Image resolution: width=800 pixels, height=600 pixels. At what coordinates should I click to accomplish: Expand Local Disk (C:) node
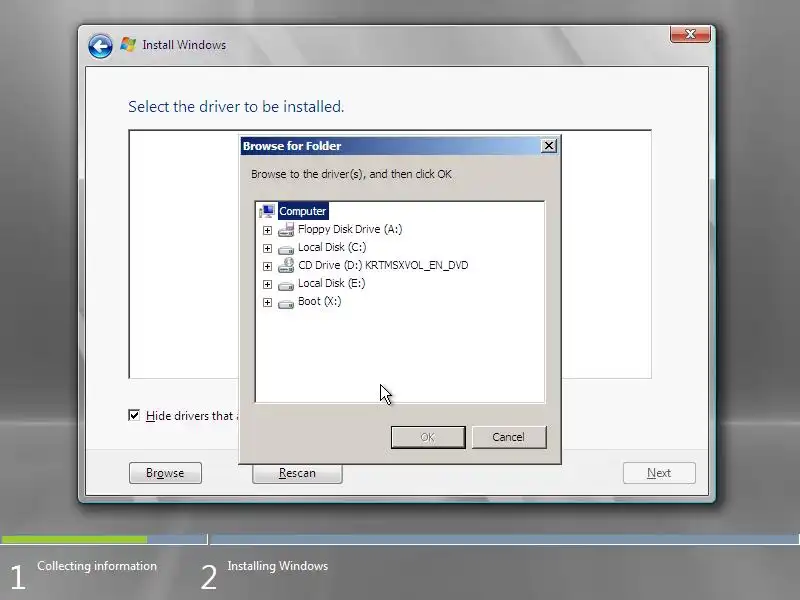pos(267,248)
